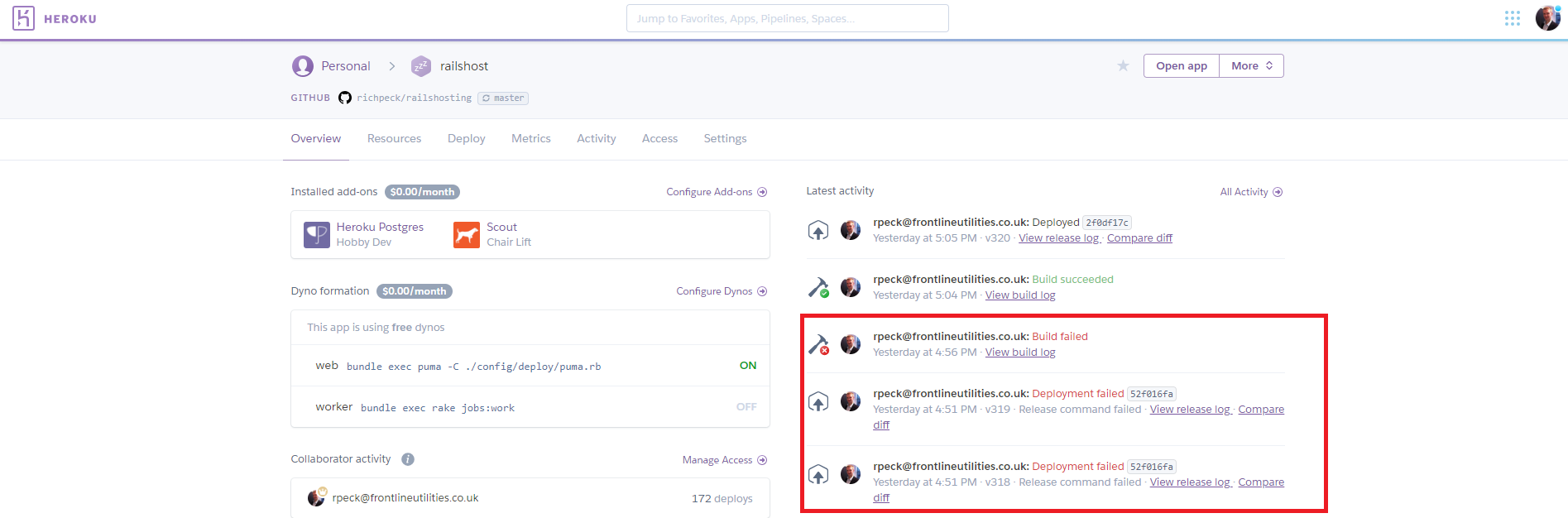
Task: Toggle the web dyno ON status
Action: pyautogui.click(x=748, y=366)
